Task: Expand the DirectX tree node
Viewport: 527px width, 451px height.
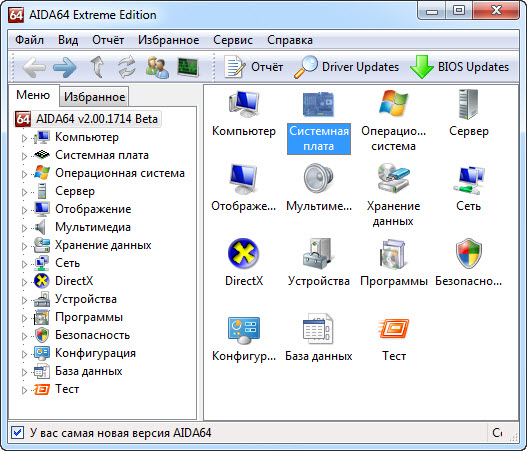Action: (24, 282)
